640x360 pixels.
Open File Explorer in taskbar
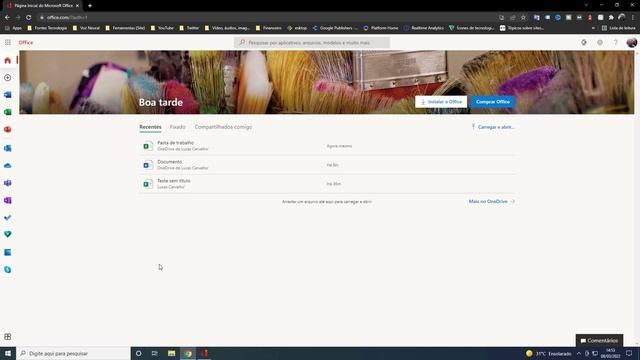pos(171,353)
